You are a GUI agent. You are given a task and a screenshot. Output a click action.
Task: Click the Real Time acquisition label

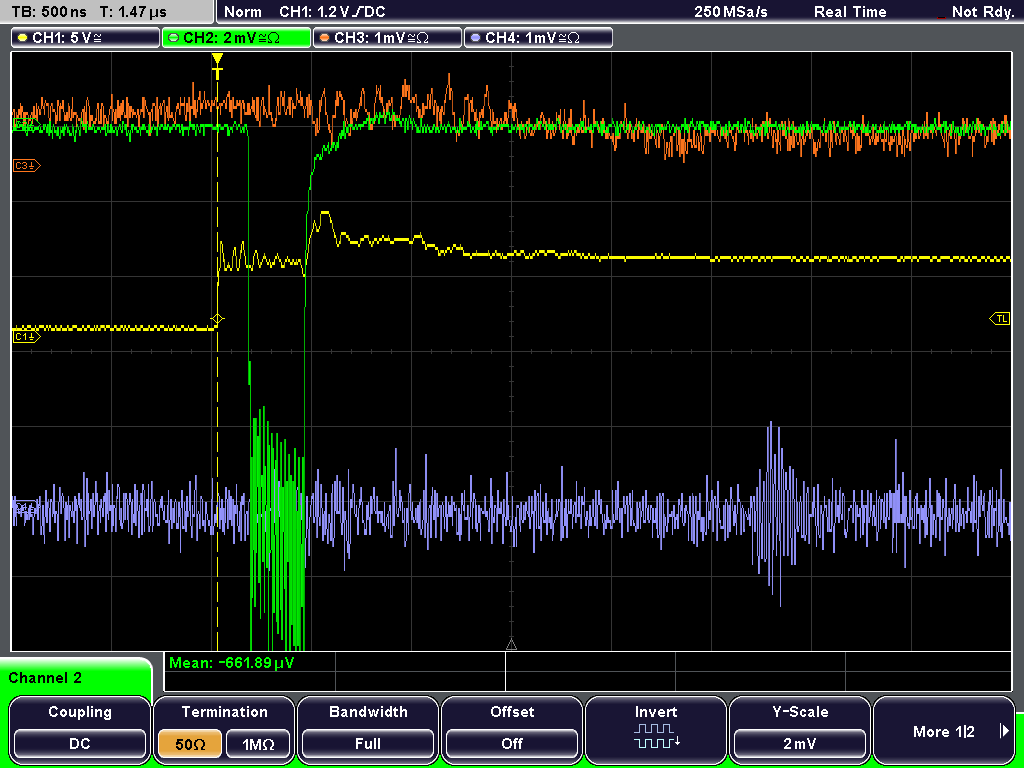click(x=850, y=12)
